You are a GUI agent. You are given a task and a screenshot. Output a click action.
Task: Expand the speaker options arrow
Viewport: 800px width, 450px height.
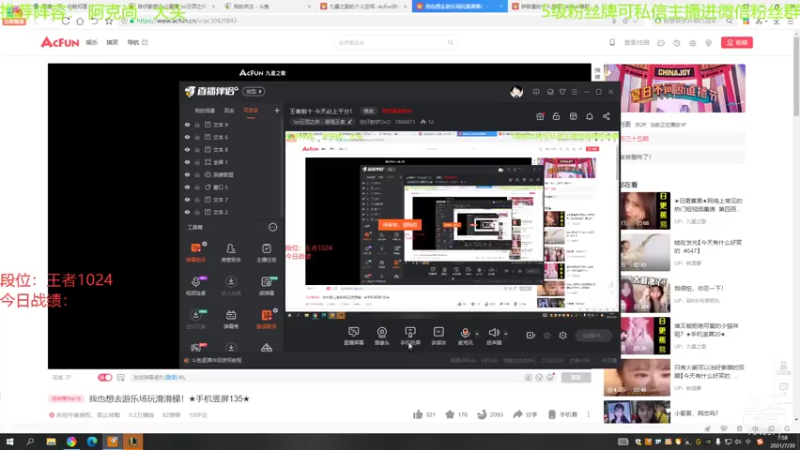(506, 334)
